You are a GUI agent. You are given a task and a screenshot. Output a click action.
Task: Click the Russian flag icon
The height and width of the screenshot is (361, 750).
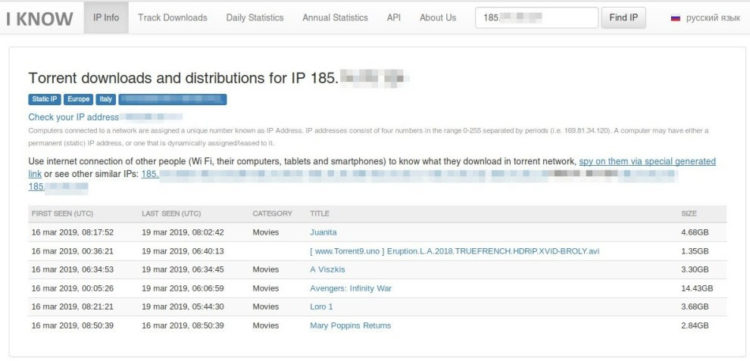tap(675, 18)
